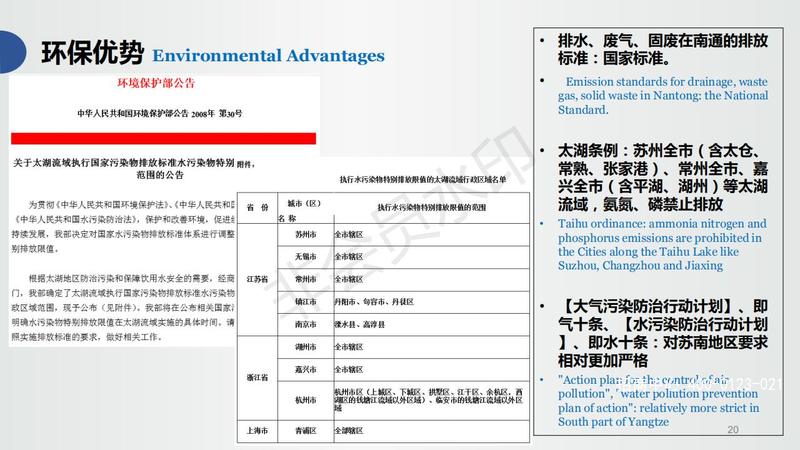800x450 pixels.
Task: Select the '无锡市' table cell
Action: coord(306,257)
